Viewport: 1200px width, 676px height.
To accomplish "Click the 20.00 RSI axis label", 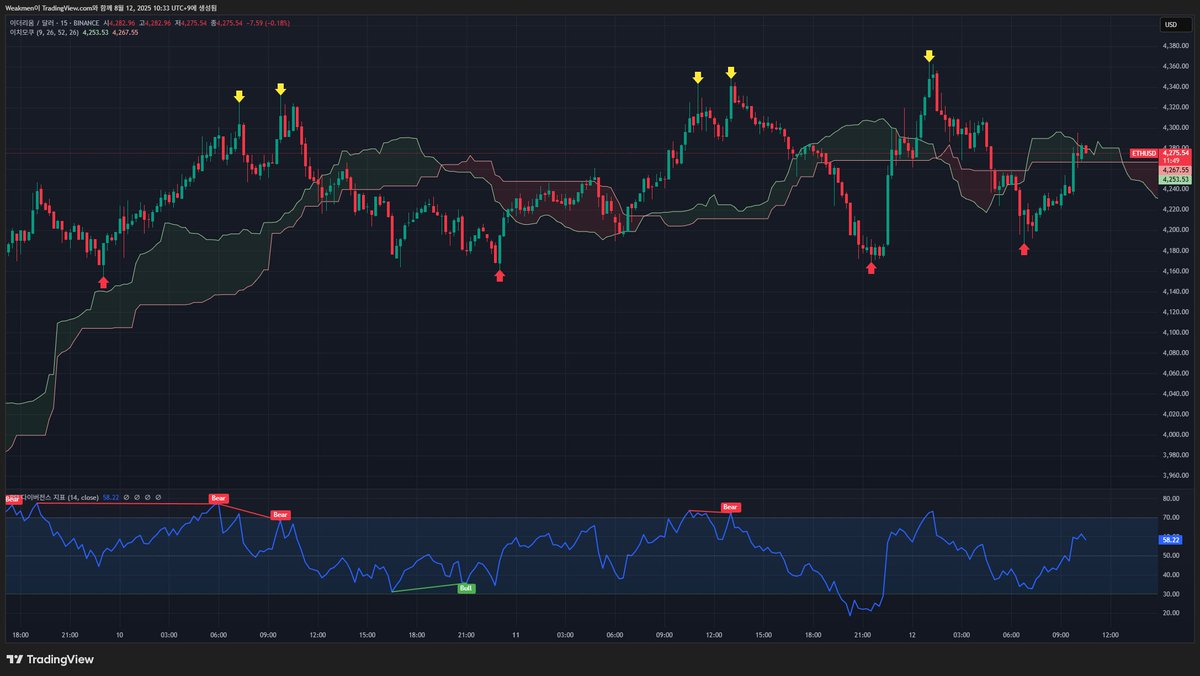I will pyautogui.click(x=1169, y=613).
